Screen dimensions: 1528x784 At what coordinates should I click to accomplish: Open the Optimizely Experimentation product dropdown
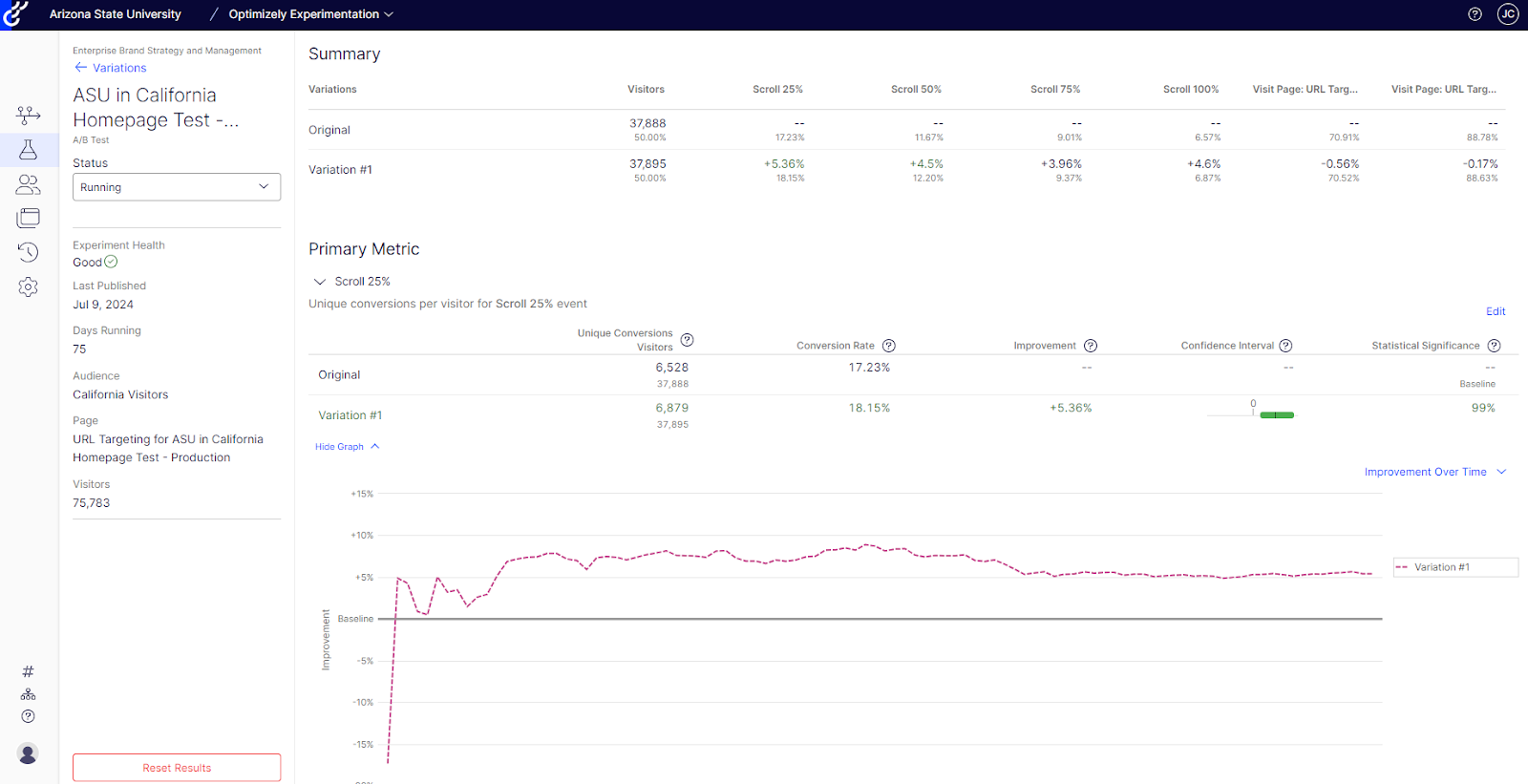click(311, 14)
